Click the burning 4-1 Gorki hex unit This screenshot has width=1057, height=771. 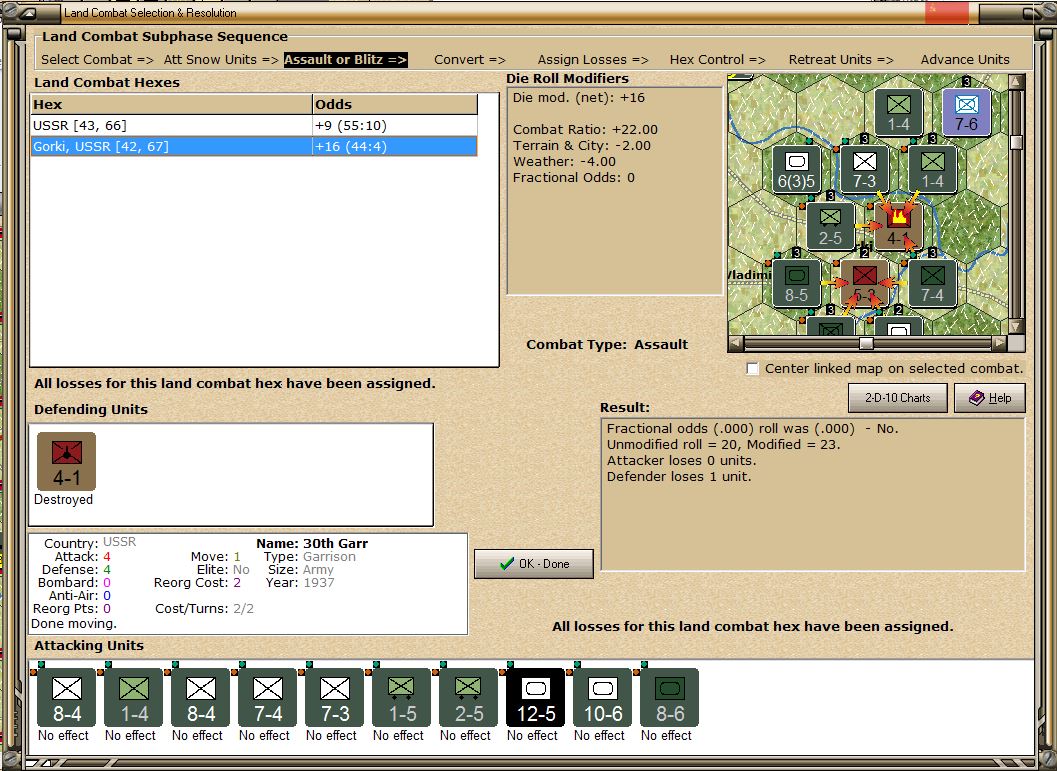pyautogui.click(x=899, y=226)
